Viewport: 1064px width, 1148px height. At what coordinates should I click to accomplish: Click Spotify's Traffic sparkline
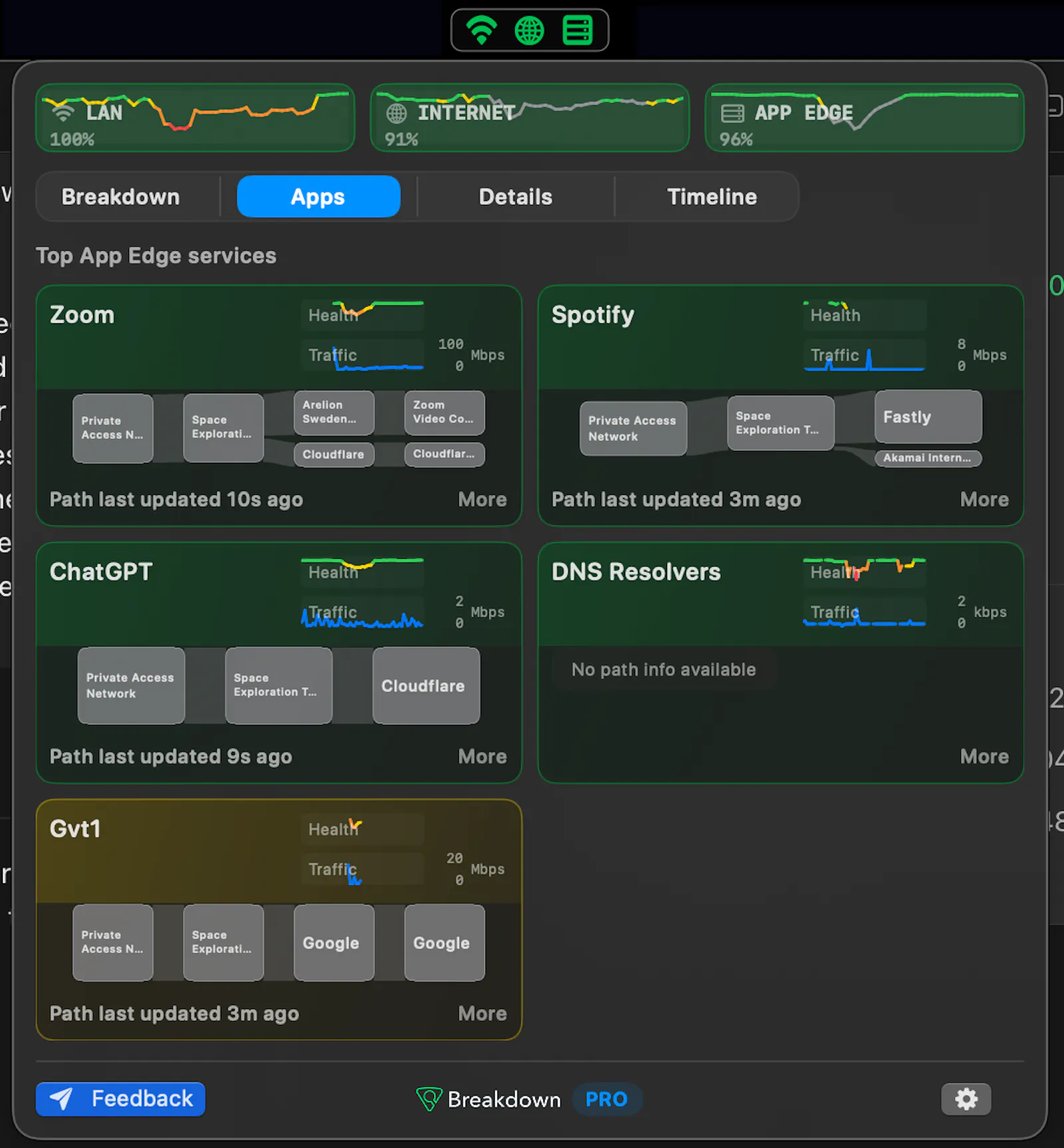(x=864, y=355)
